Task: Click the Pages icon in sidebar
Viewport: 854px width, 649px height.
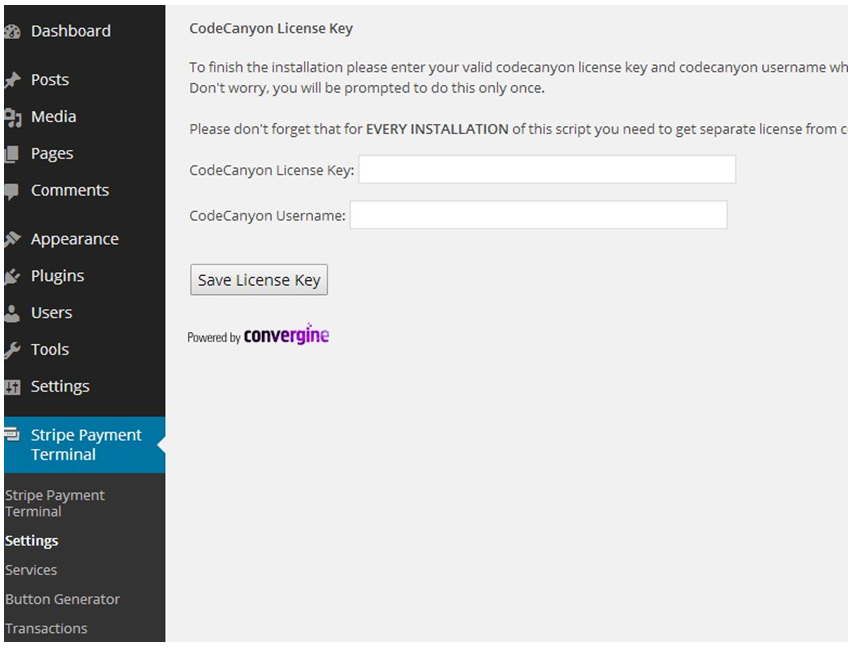Action: tap(12, 154)
